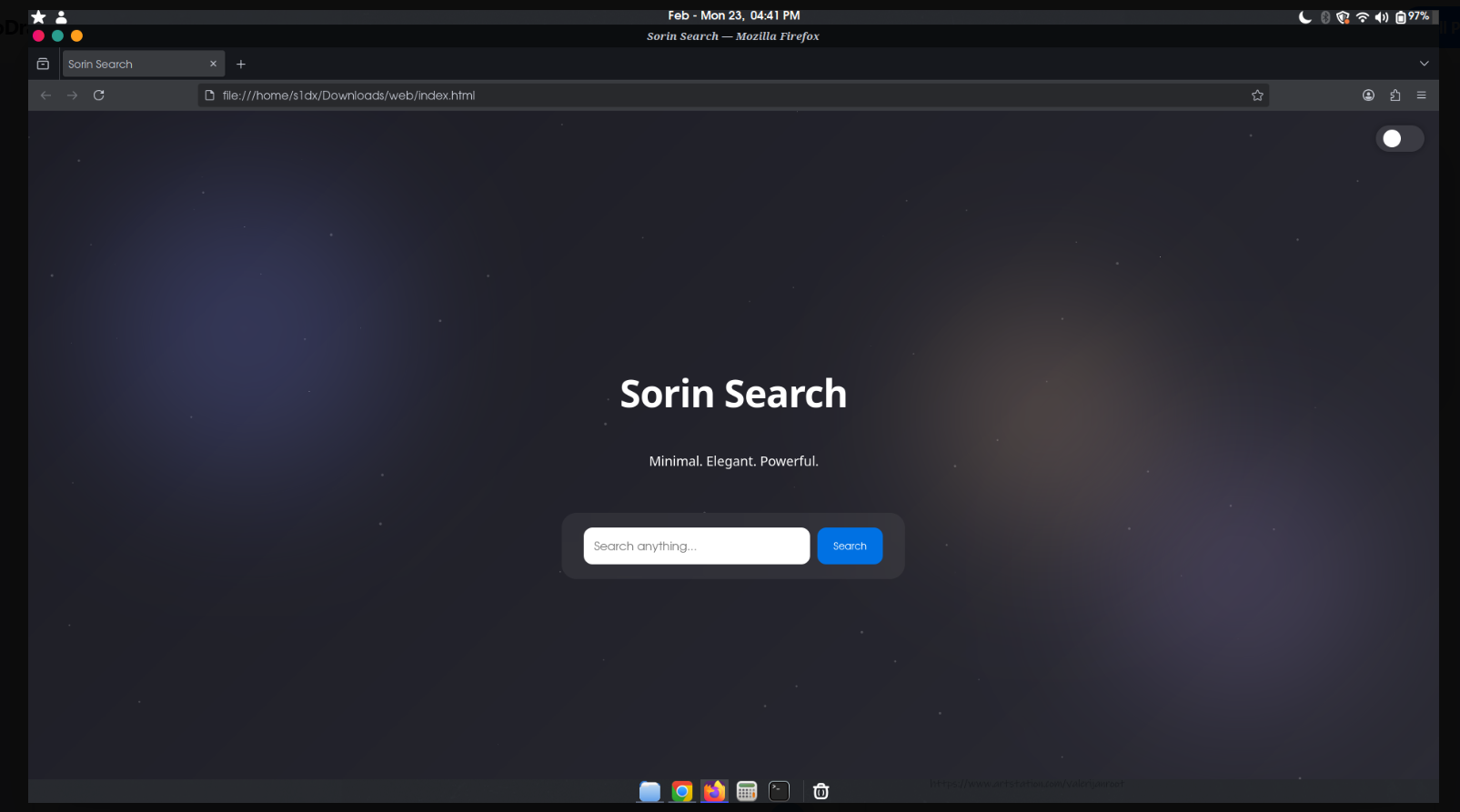Go back to the previous page
Screen dimensions: 1460x812
pos(45,95)
